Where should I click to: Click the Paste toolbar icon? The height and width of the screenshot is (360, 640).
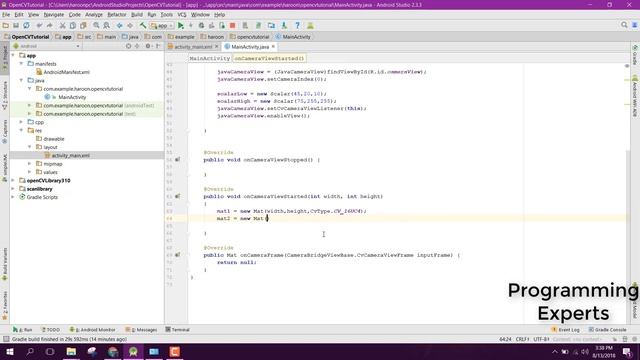point(83,25)
